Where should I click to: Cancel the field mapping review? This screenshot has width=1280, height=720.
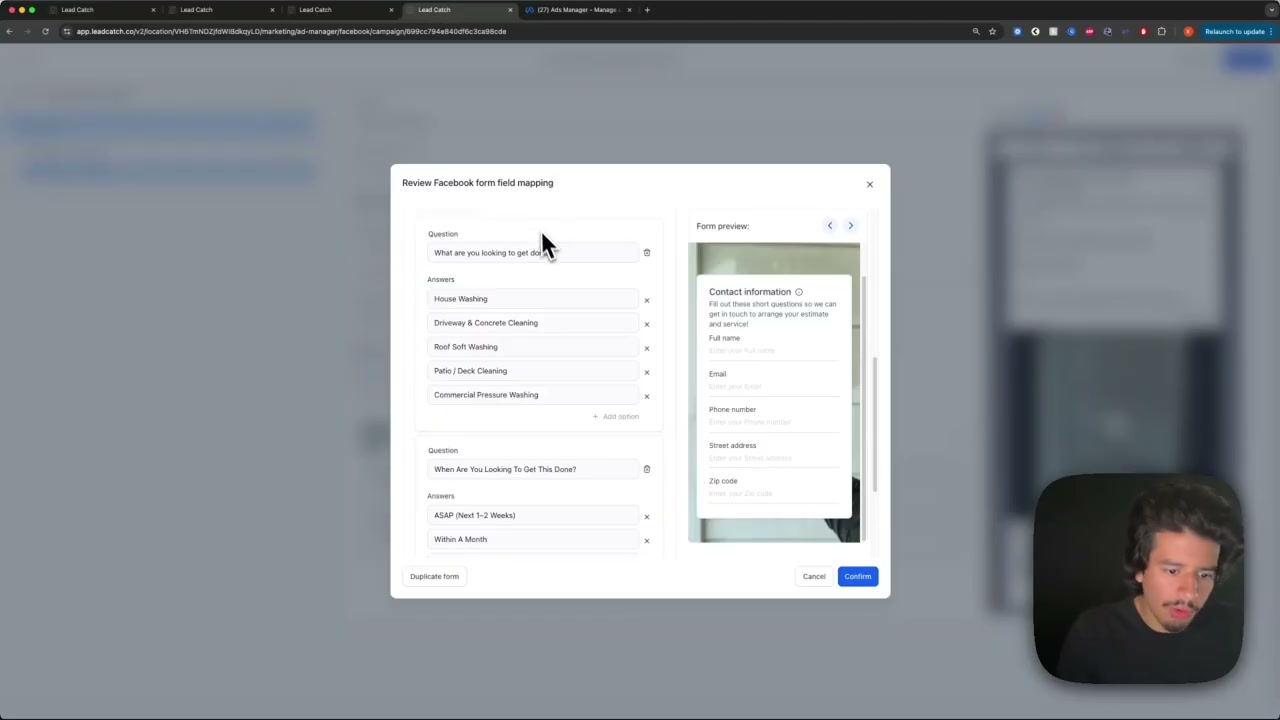tap(814, 576)
